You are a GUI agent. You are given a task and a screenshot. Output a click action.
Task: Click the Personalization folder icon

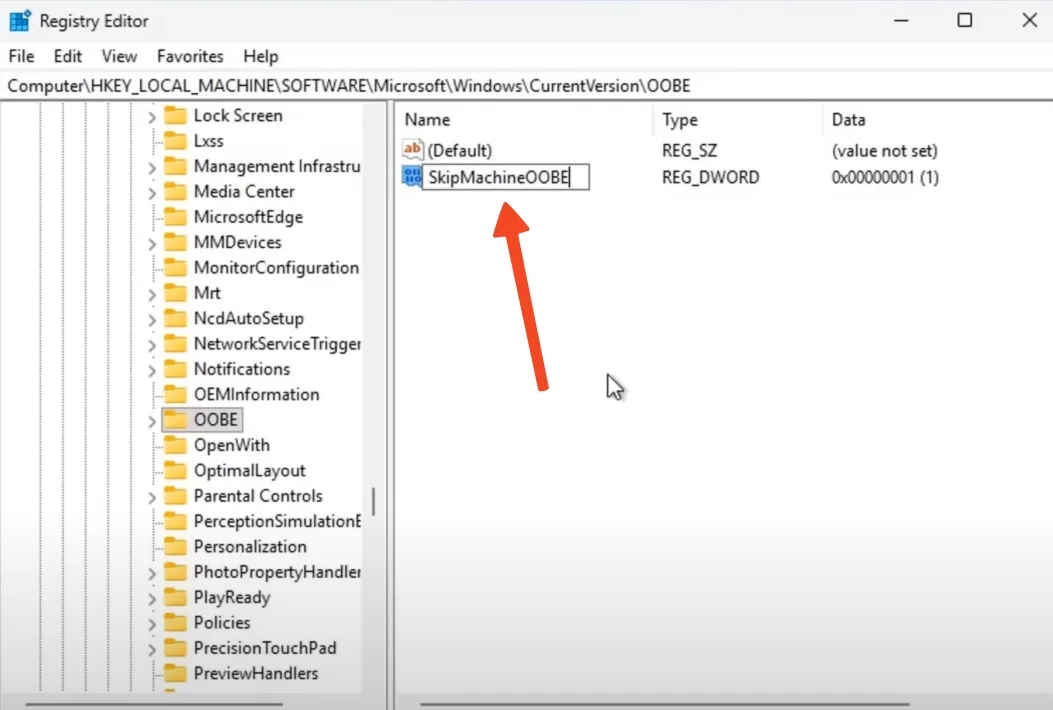click(x=176, y=547)
